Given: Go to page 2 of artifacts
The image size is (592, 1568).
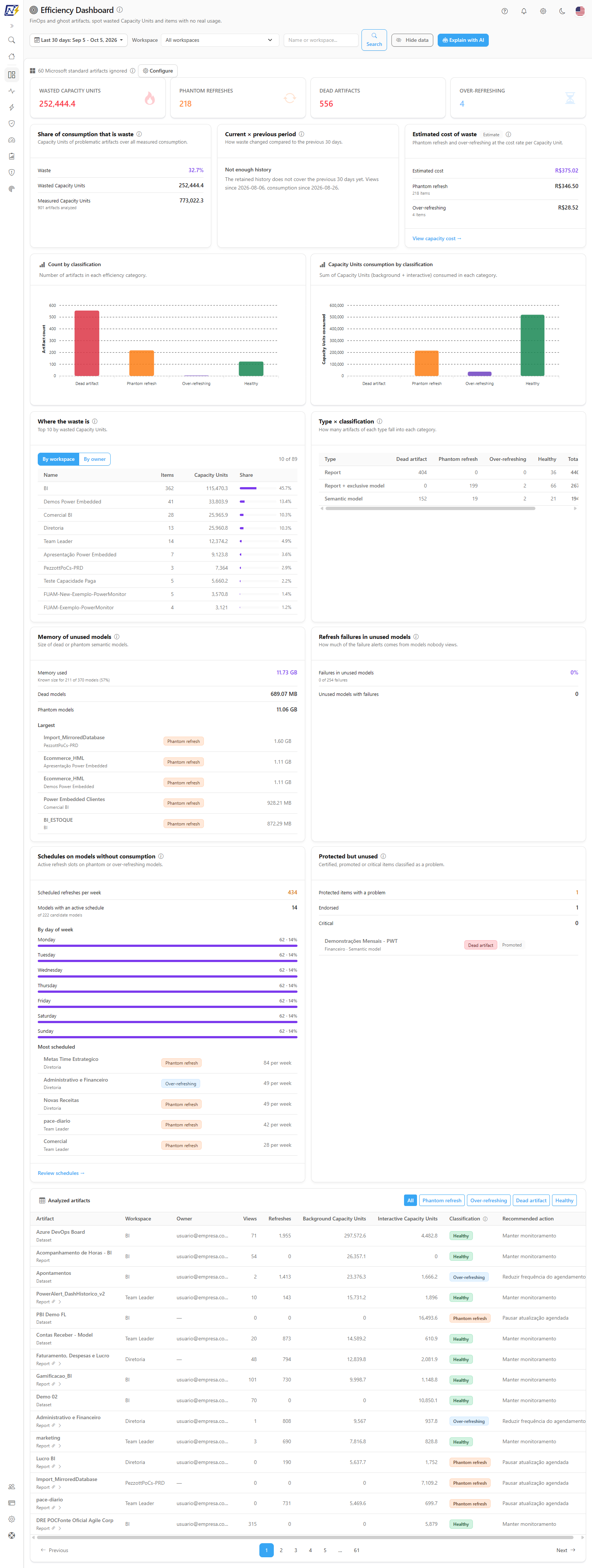Looking at the screenshot, I should pos(281,1550).
